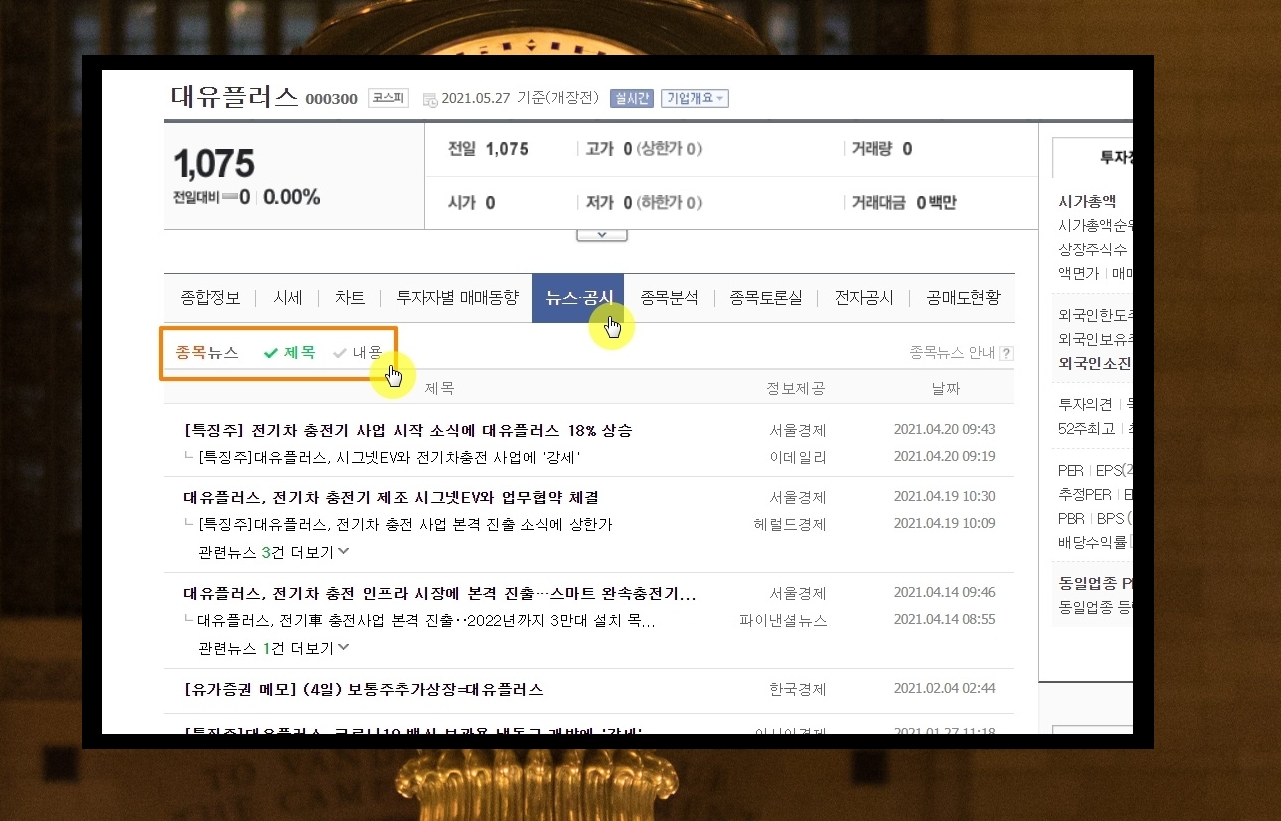
Task: Click the 헤럴드경제 source name
Action: click(790, 523)
